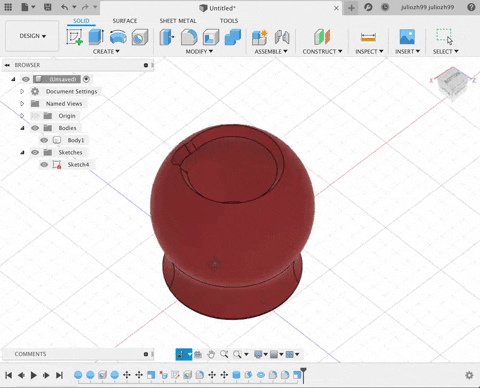Click the Joint tool icon
This screenshot has height=388, width=480.
[282, 37]
